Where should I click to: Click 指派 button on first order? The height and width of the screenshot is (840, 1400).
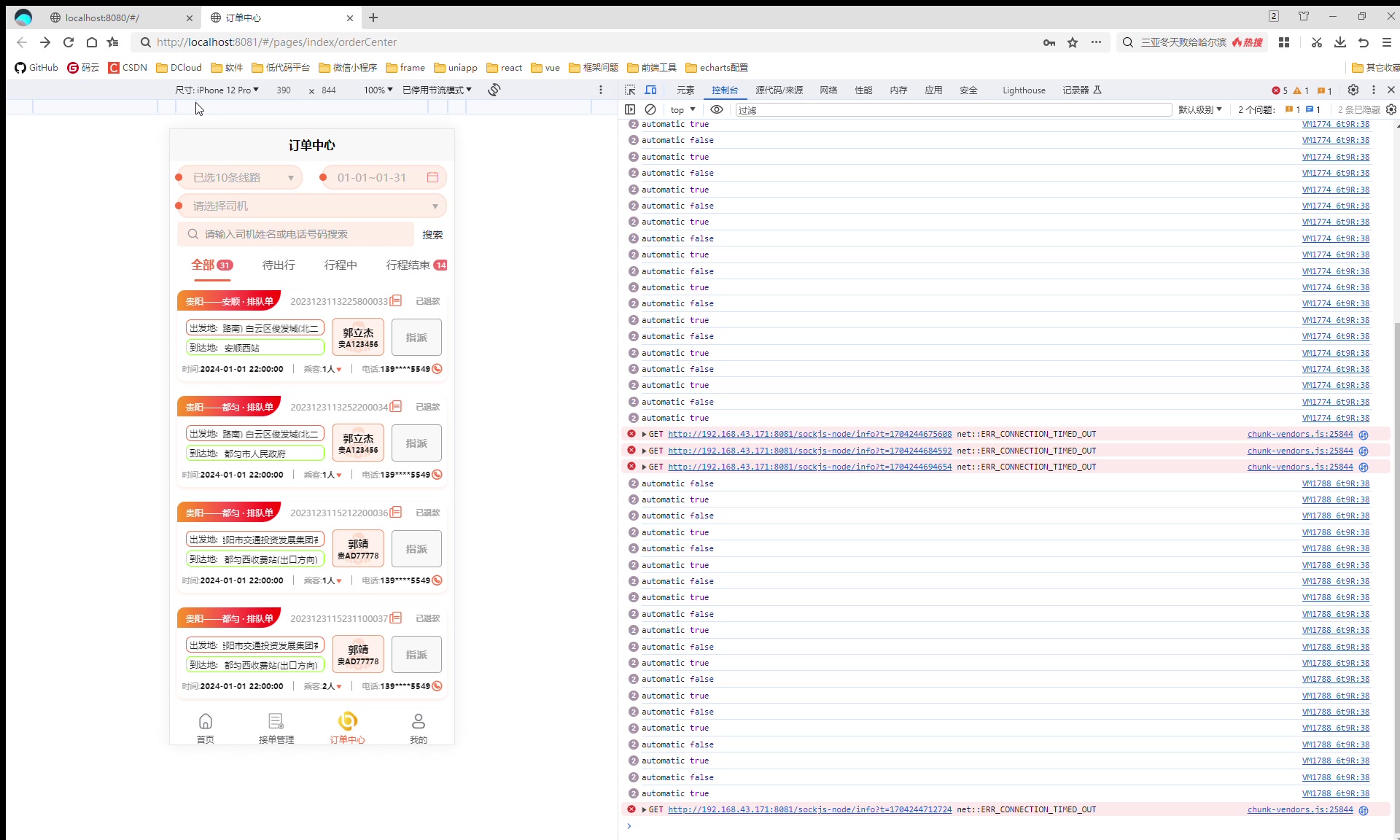[416, 338]
